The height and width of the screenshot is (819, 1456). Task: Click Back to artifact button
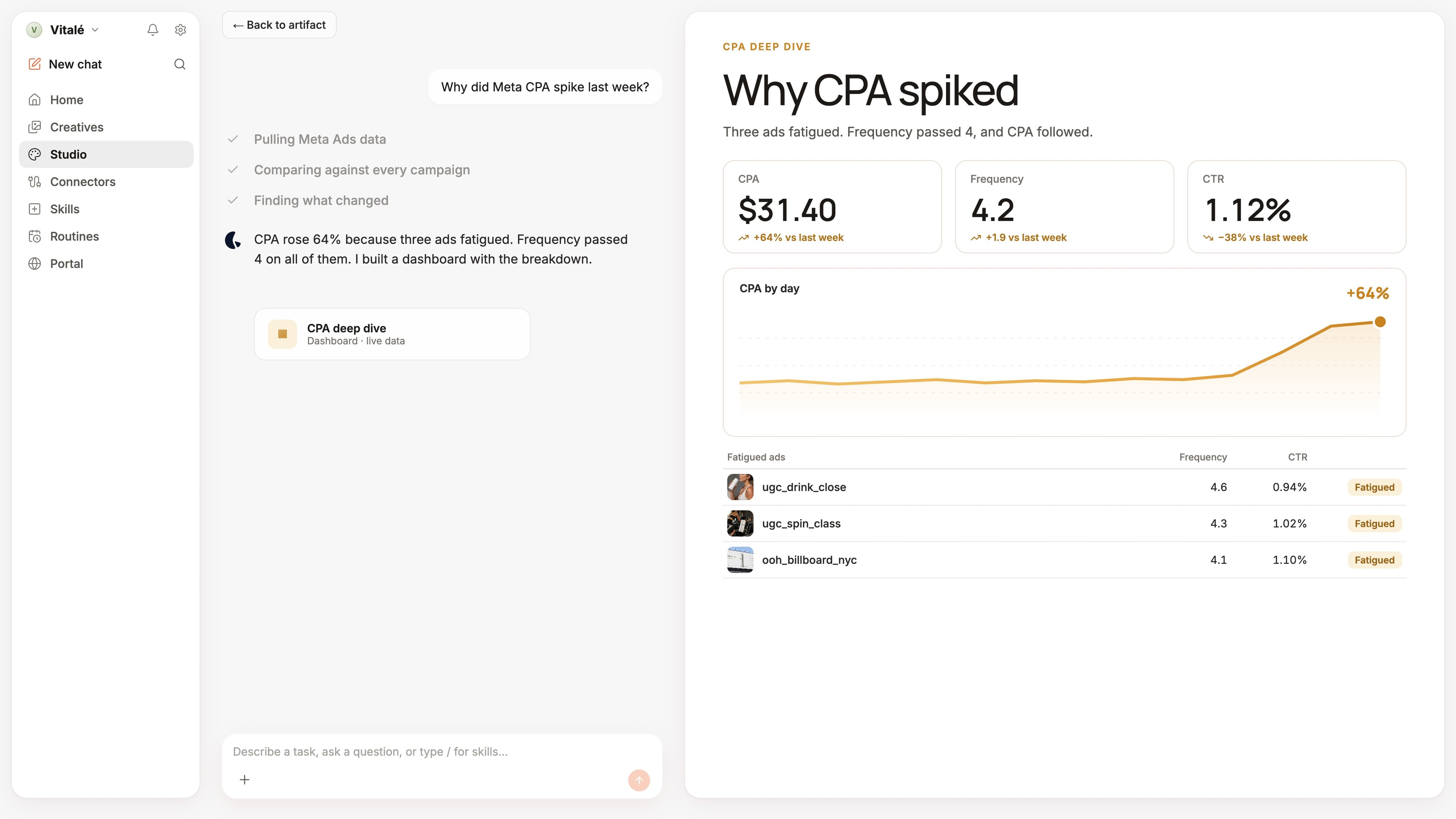[x=279, y=25]
